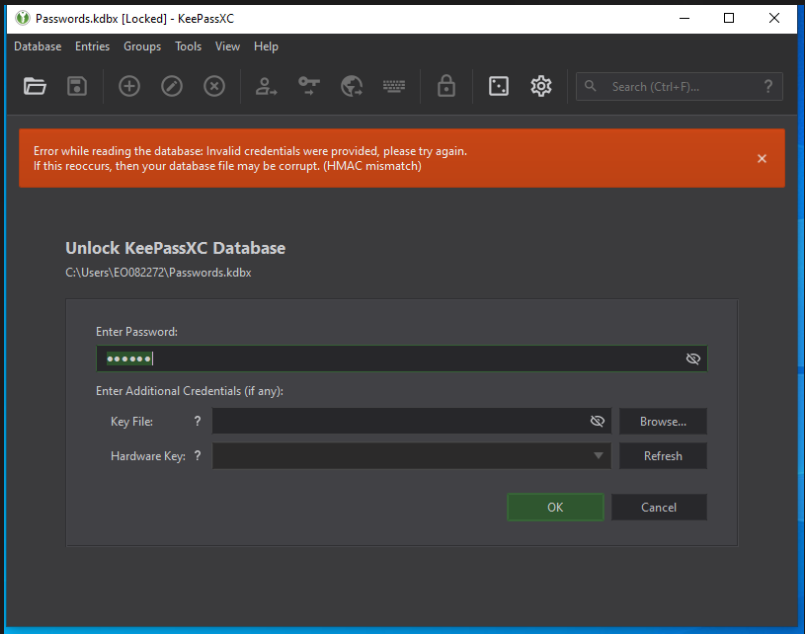This screenshot has height=634, width=805.
Task: Open the Hardware Key dropdown
Action: pyautogui.click(x=599, y=456)
